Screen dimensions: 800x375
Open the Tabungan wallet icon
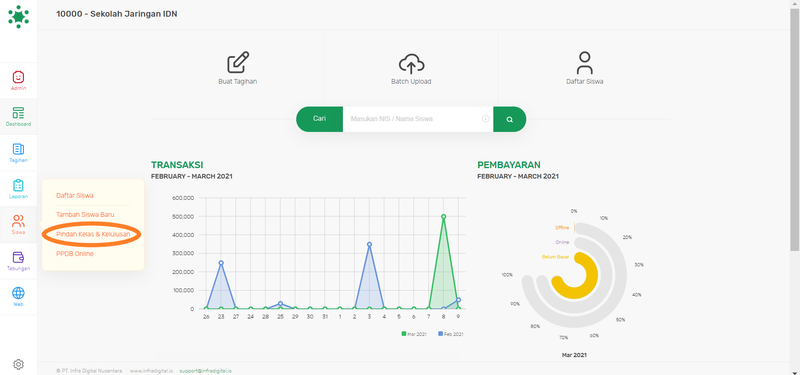pos(18,261)
